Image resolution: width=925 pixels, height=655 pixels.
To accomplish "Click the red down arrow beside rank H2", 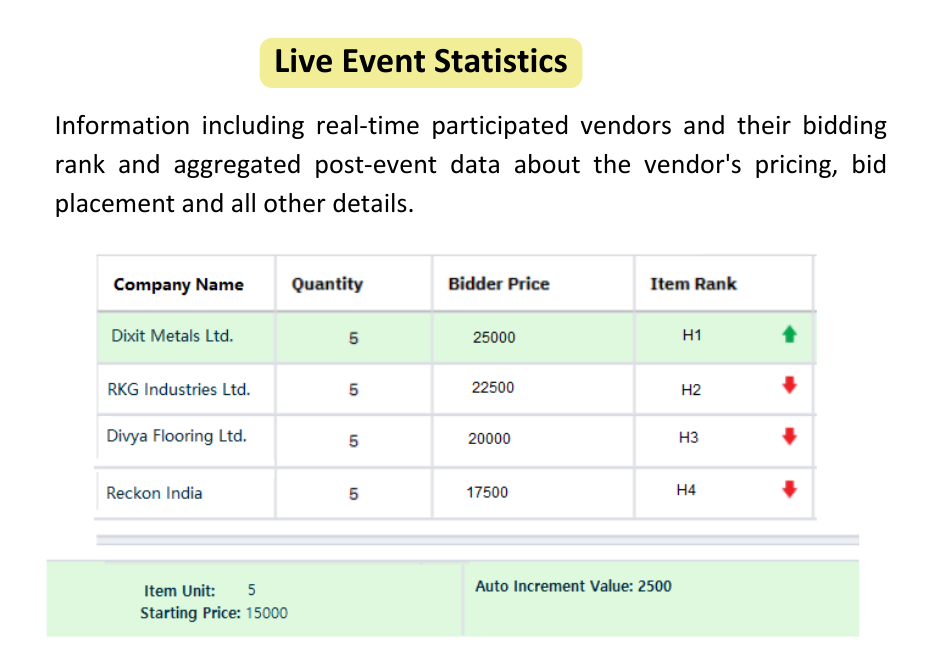I will point(789,385).
